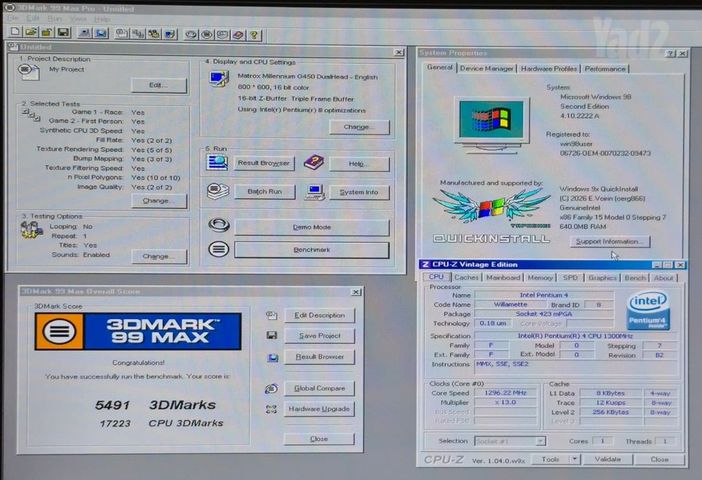Click the Intel Pentium 4 logo in CPU-Z
The height and width of the screenshot is (480, 702).
(648, 310)
